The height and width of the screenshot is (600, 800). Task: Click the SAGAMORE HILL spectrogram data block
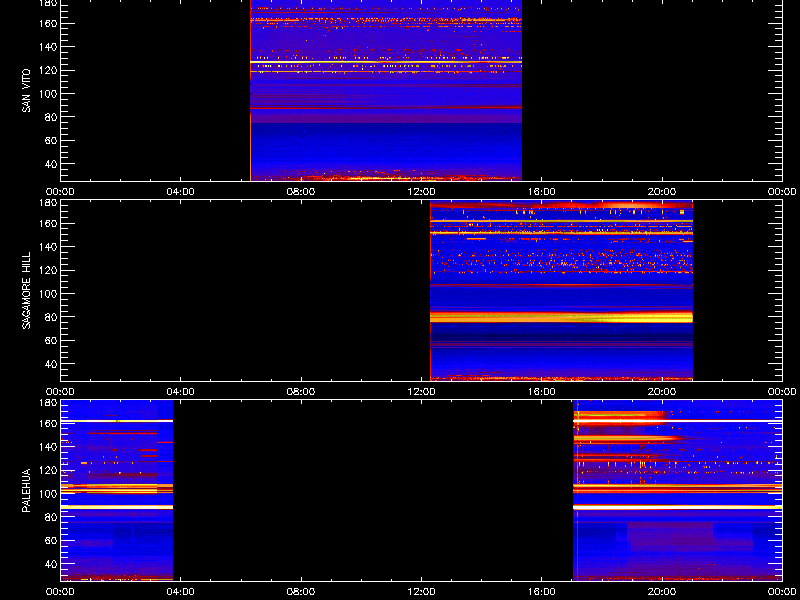coord(562,291)
